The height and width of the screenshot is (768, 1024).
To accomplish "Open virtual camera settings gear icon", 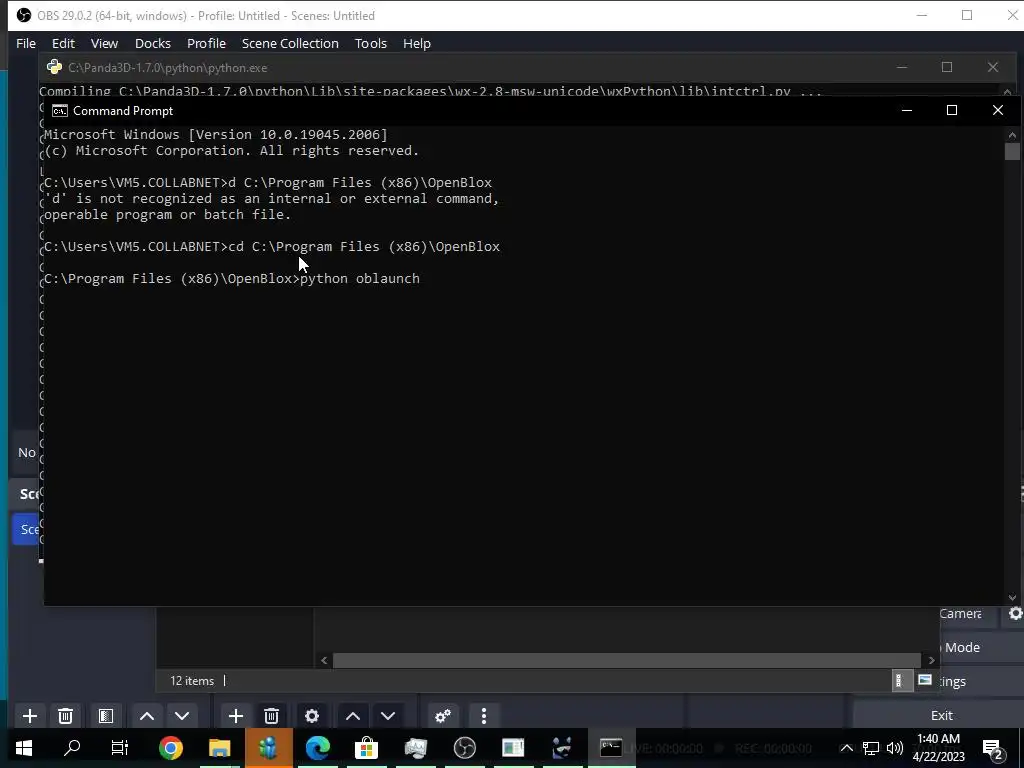I will (1015, 614).
